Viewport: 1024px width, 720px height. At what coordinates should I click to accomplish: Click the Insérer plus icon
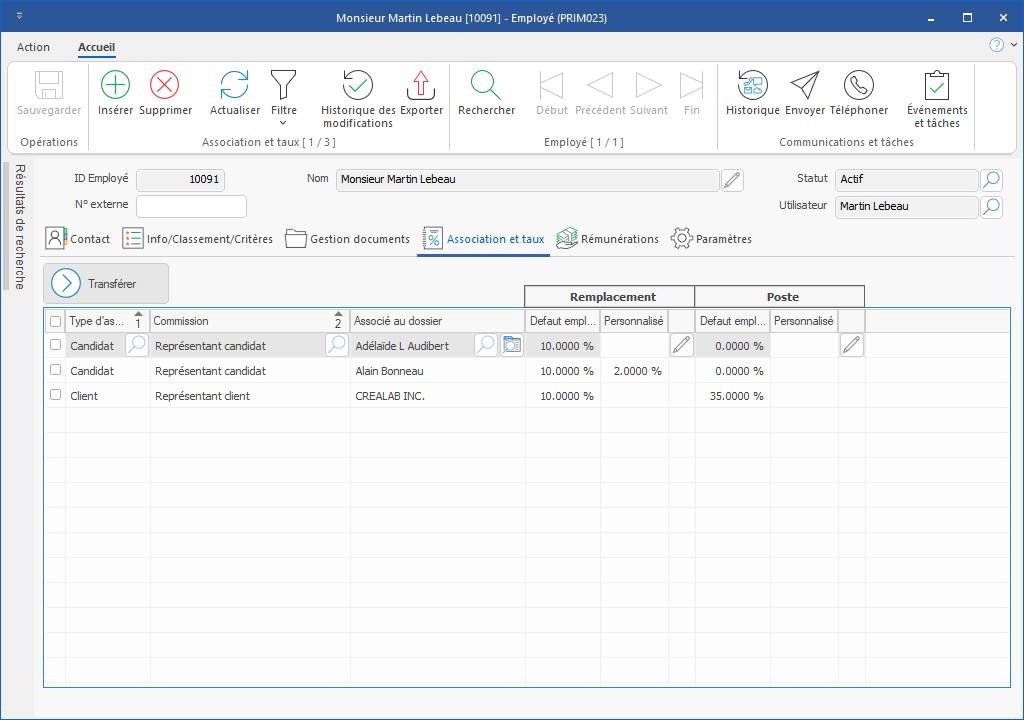pos(115,86)
